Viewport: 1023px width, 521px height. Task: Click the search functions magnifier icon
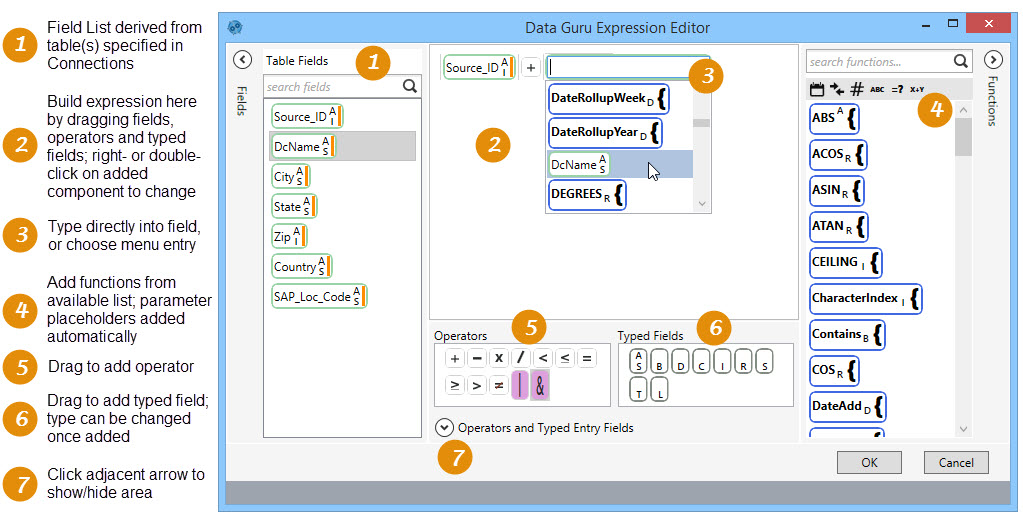[x=960, y=61]
